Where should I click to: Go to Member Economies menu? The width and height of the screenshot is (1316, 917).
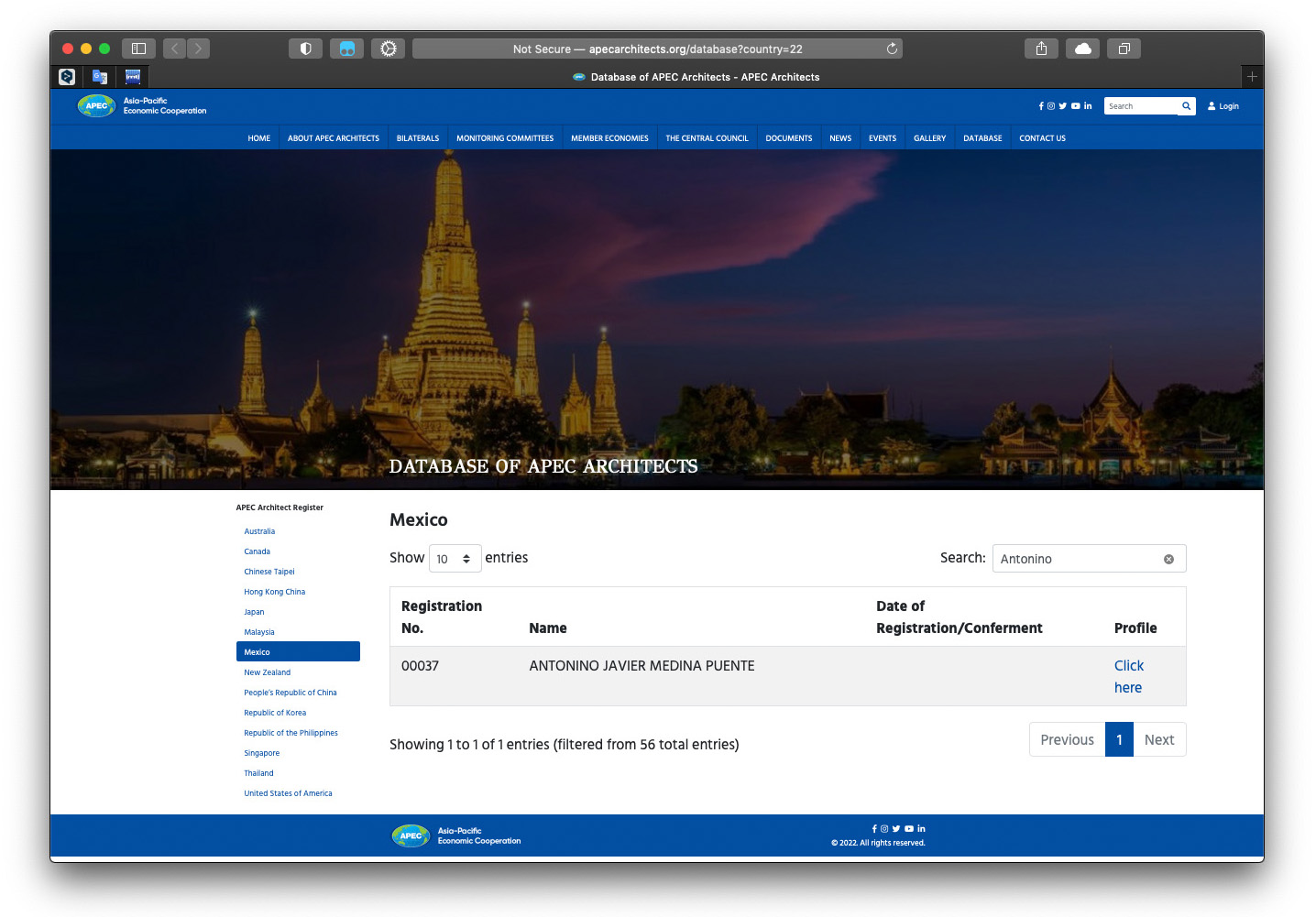click(x=609, y=138)
